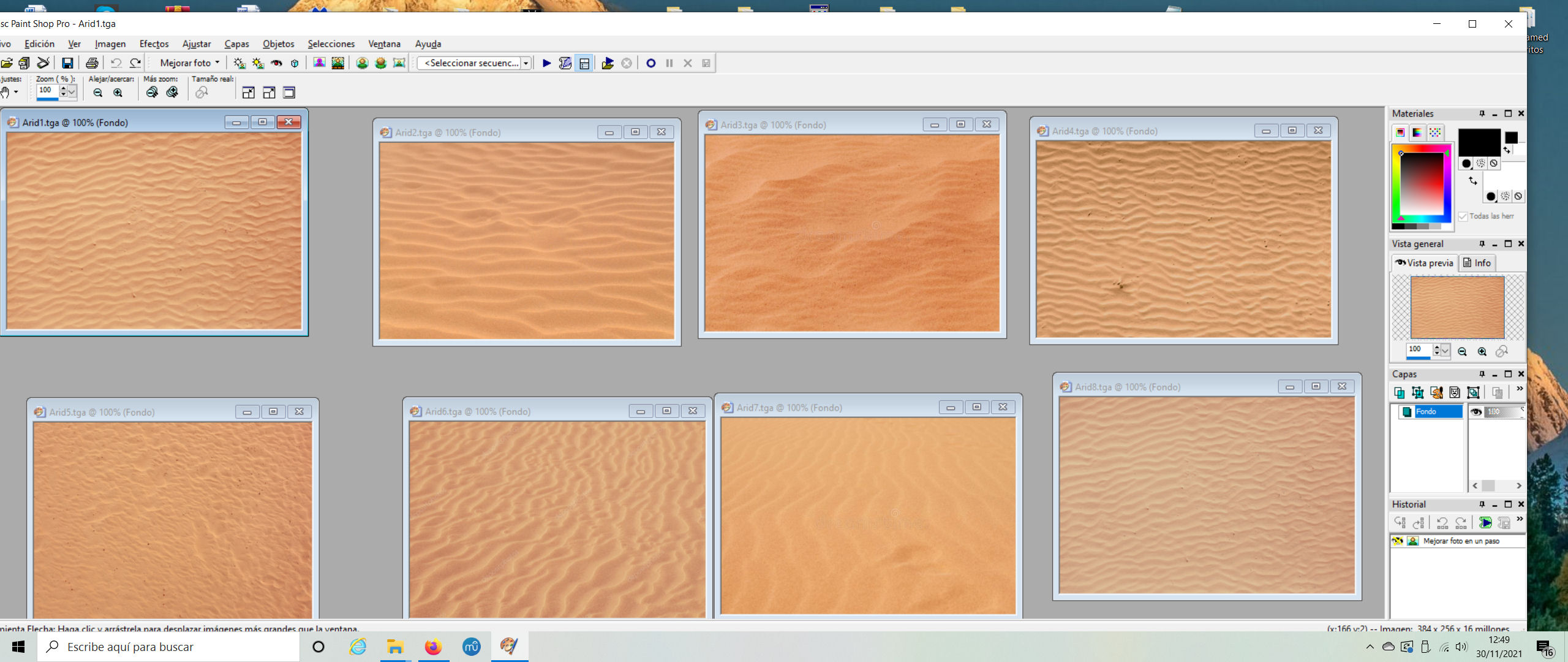
Task: Click the Print icon in toolbar
Action: [92, 63]
